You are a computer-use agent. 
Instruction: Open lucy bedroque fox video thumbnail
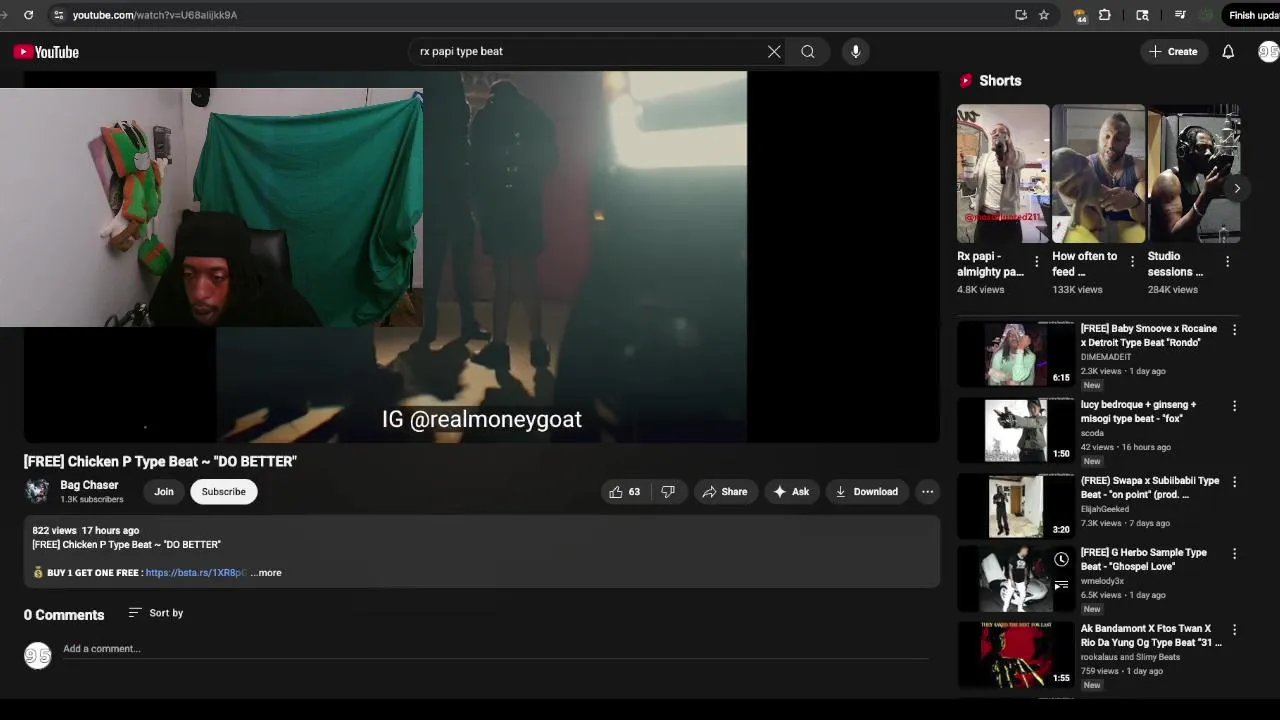click(1015, 430)
